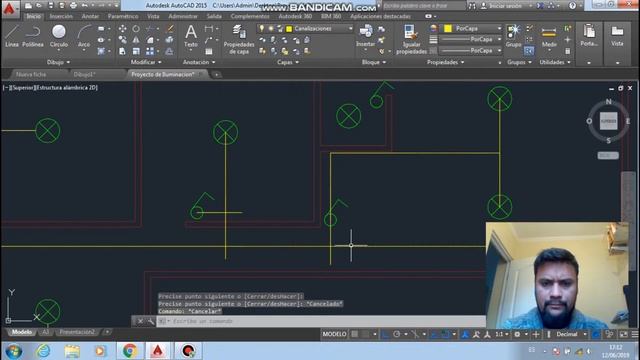Expand the Dibujo panel
640x360 pixels.
tap(58, 62)
